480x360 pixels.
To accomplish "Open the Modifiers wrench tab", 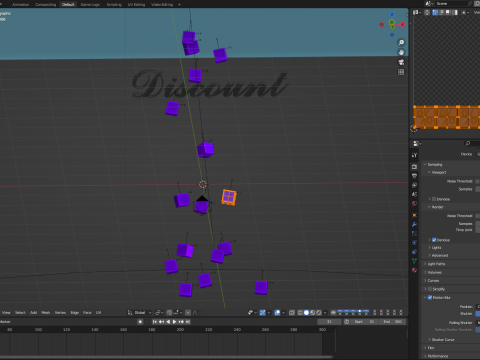I will pos(414,224).
